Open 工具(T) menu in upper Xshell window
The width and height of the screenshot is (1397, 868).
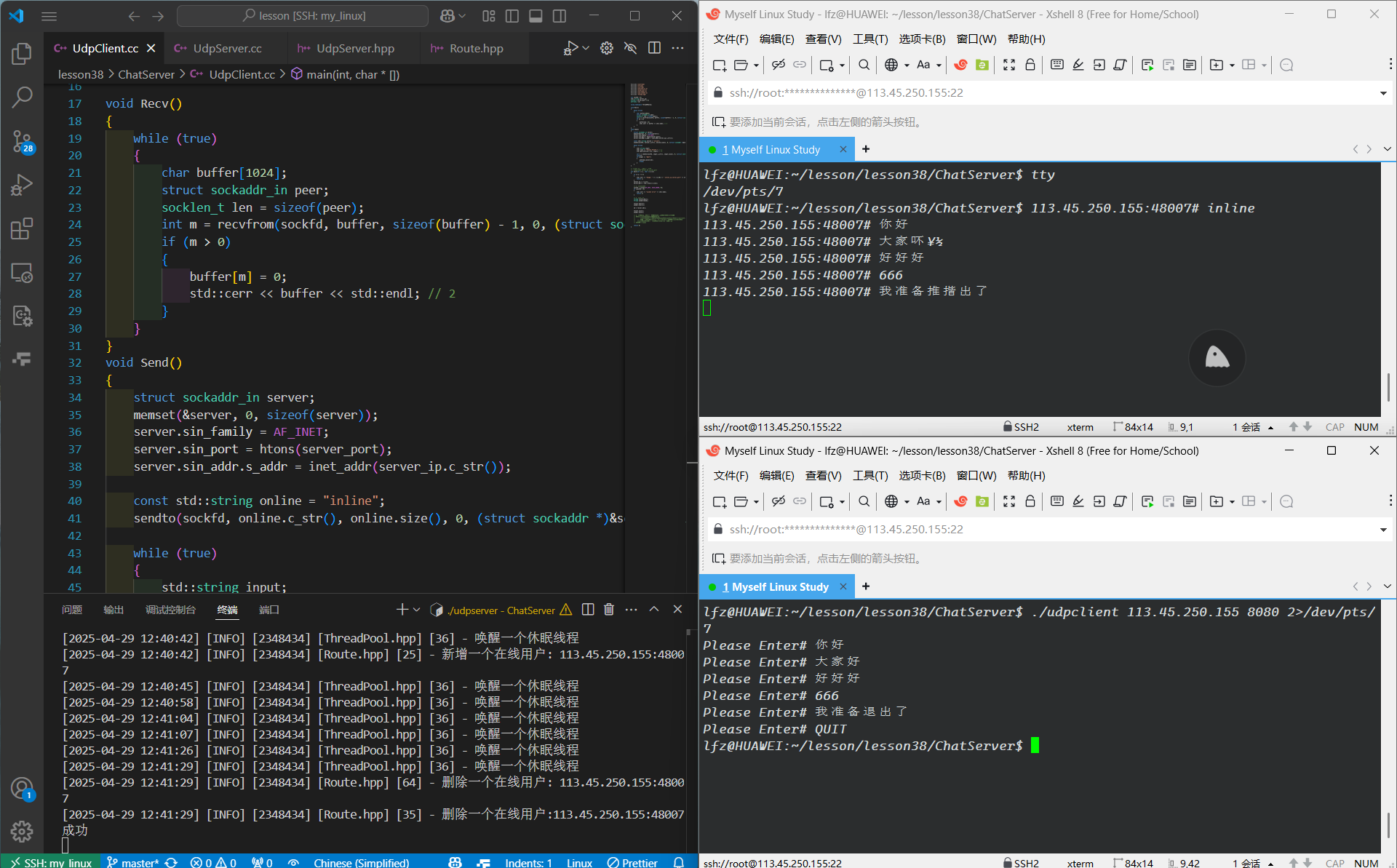869,39
